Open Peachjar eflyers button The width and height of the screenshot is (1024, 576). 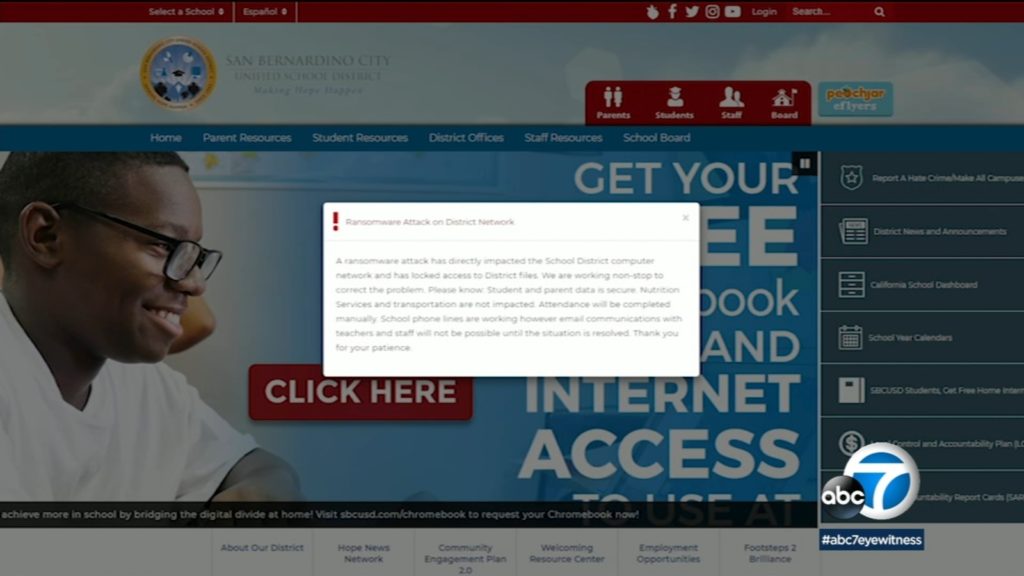(x=856, y=99)
